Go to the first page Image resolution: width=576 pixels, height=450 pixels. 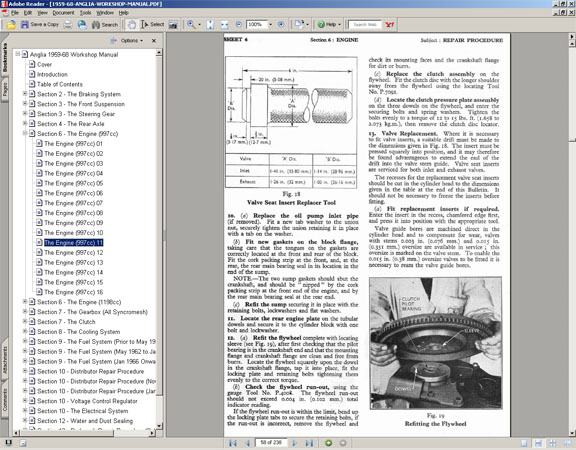click(233, 443)
